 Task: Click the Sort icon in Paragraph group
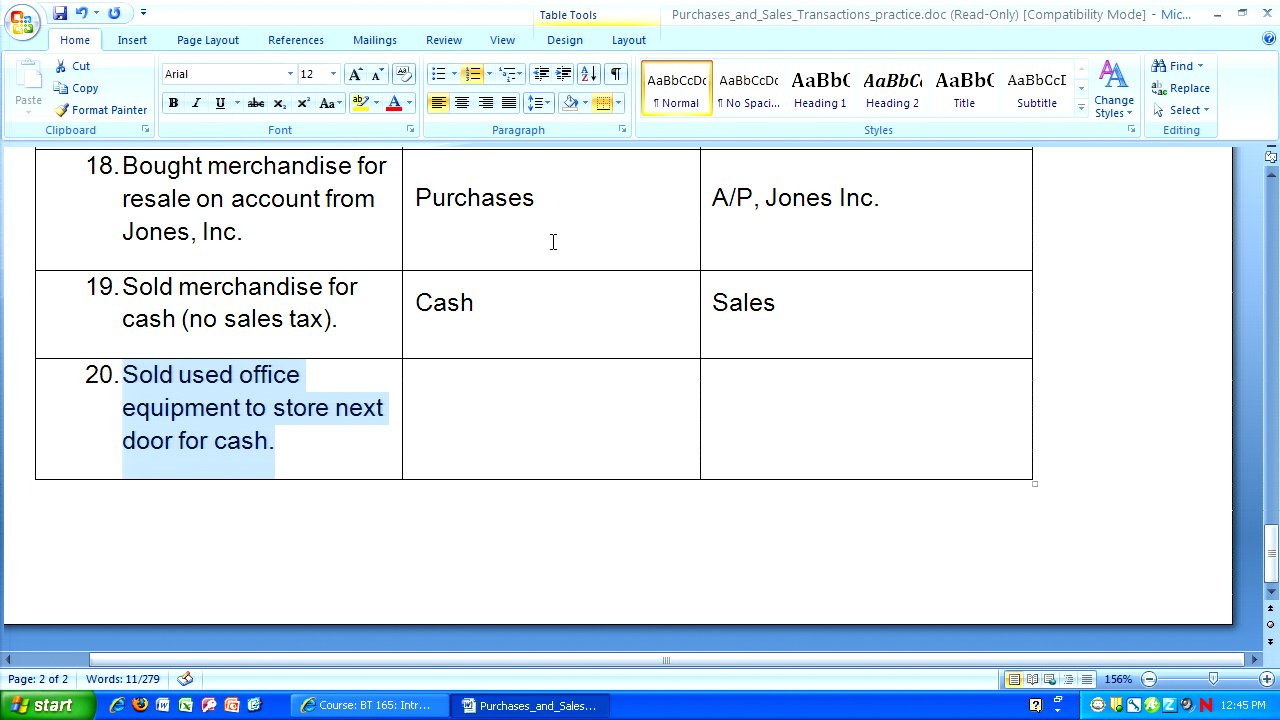[589, 74]
